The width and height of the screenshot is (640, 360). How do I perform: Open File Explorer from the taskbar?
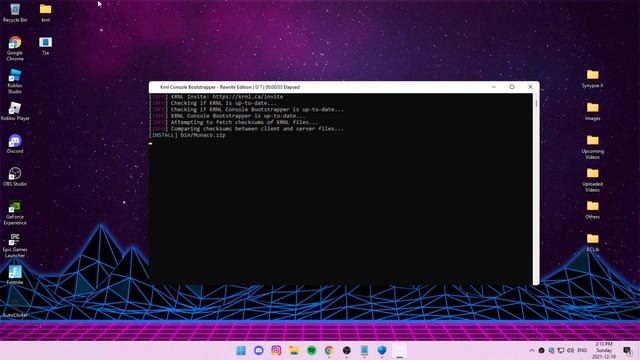point(294,350)
